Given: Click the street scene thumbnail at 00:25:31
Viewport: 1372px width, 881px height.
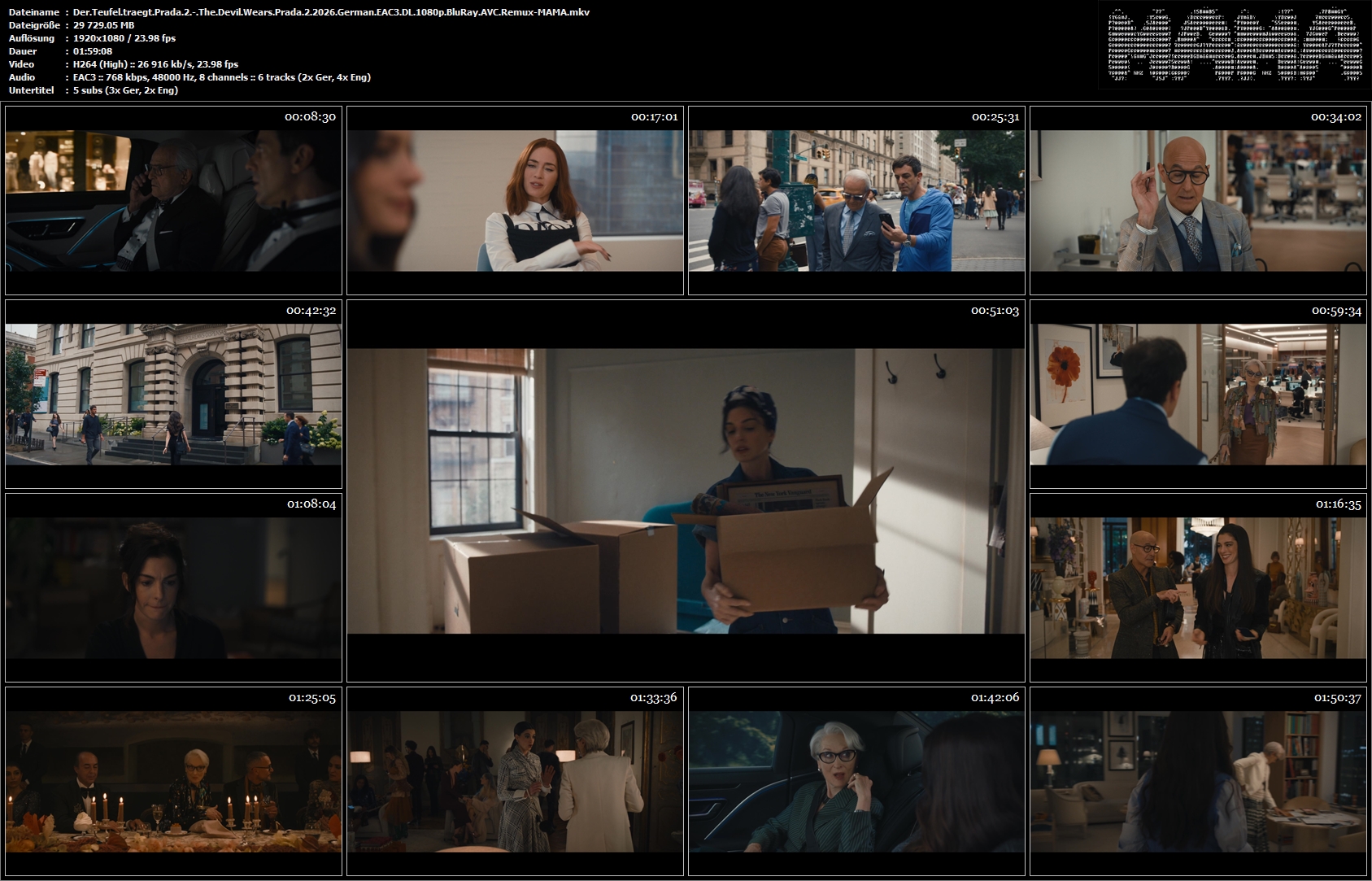Looking at the screenshot, I should [856, 200].
